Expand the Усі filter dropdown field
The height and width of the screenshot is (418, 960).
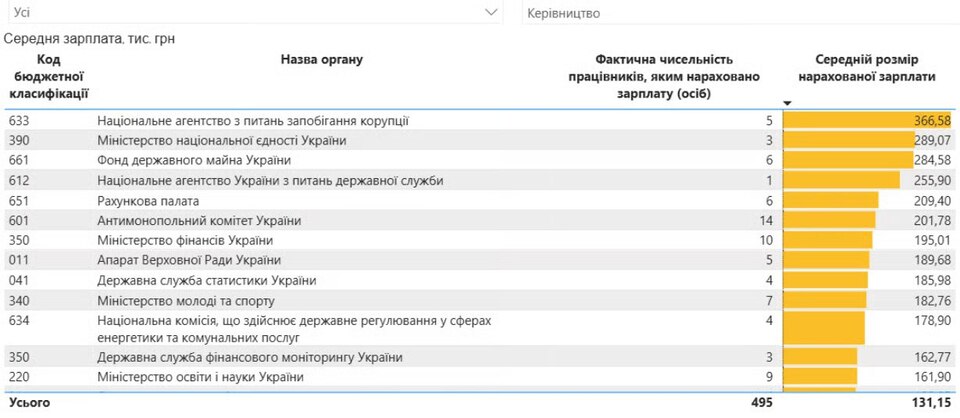coord(250,12)
